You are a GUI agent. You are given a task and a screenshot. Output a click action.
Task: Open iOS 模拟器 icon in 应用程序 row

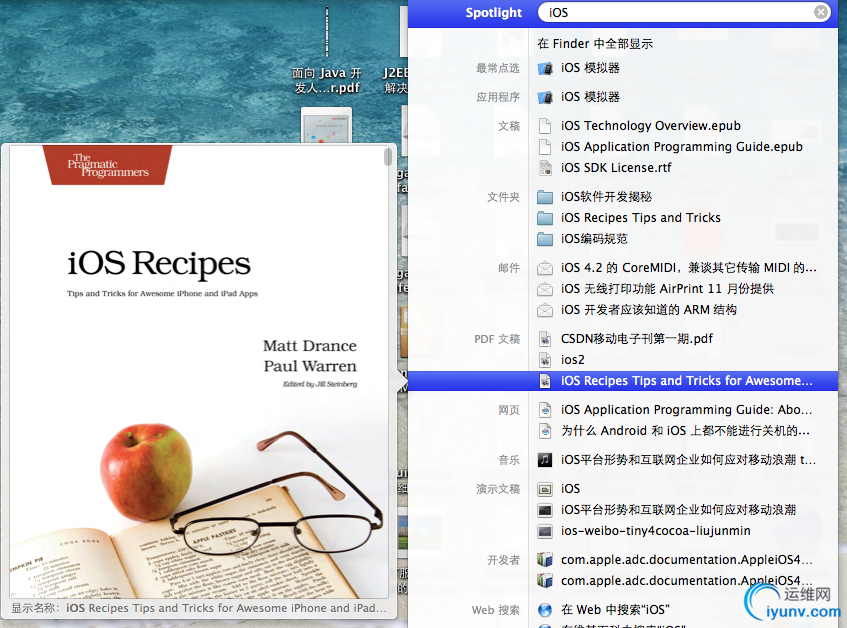pyautogui.click(x=545, y=98)
